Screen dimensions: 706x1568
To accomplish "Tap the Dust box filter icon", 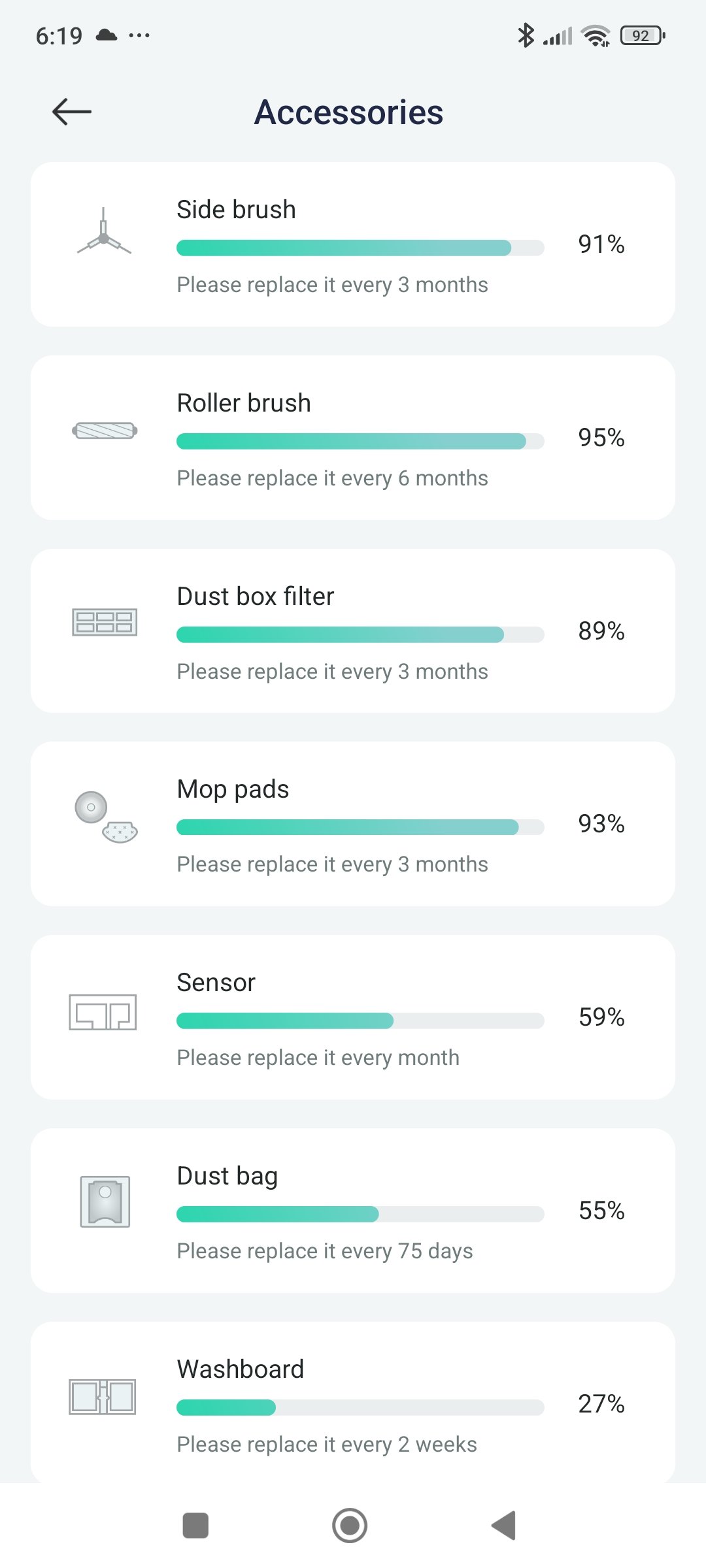I will [105, 622].
